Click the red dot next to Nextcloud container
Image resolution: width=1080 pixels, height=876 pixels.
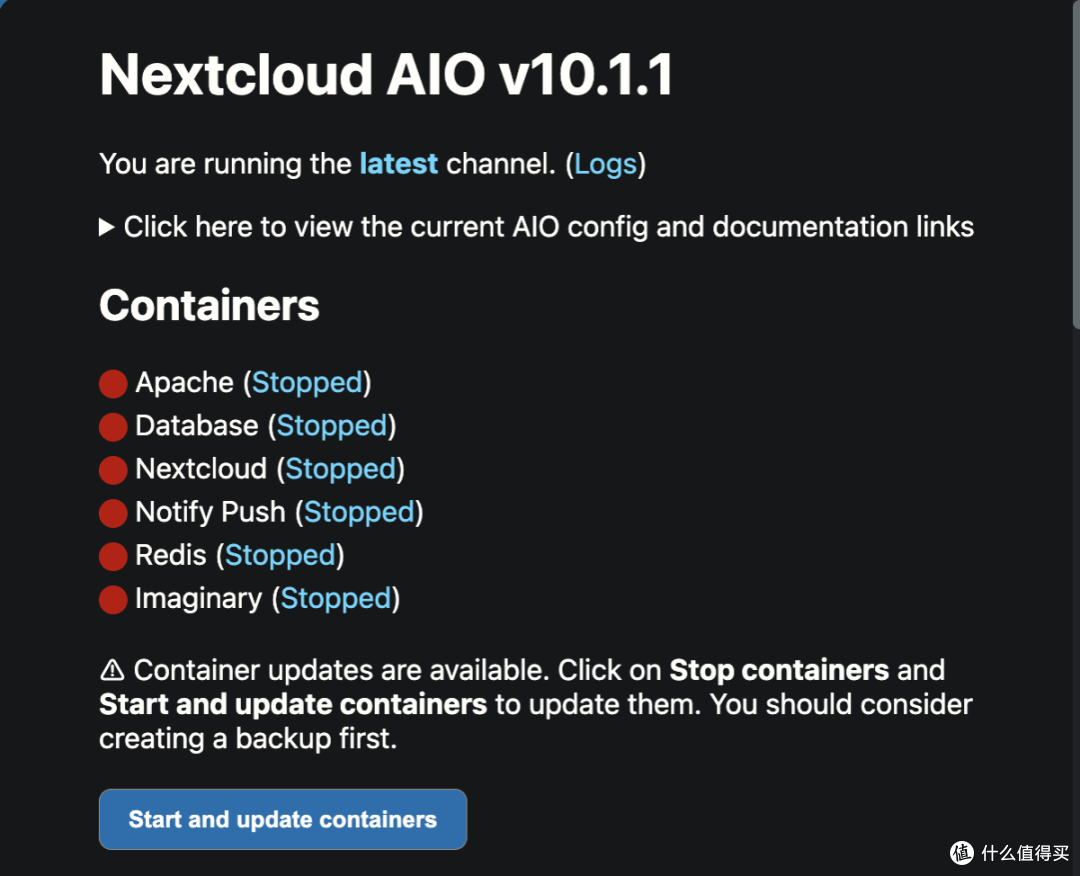coord(113,469)
